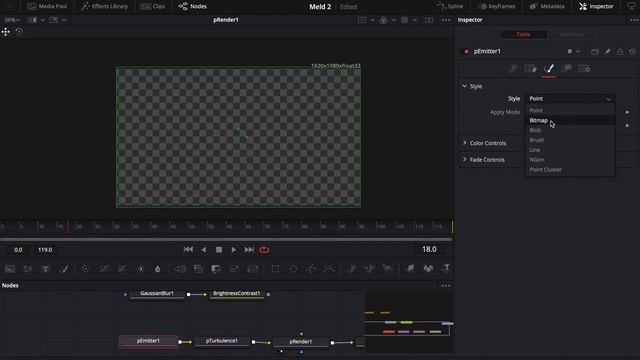Screen dimensions: 640x360
Task: Choose Point in the Style list
Action: click(x=570, y=110)
